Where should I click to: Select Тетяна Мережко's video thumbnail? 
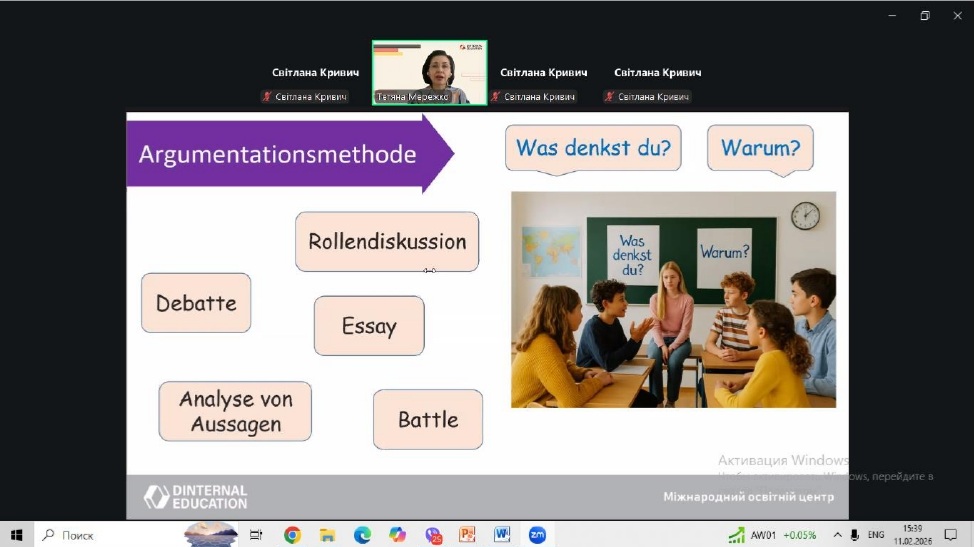click(x=429, y=72)
